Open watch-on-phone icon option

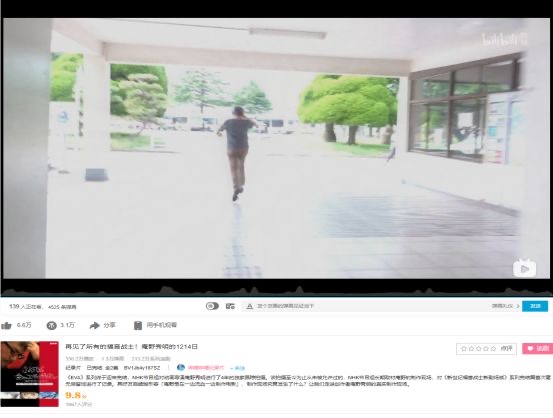138,326
